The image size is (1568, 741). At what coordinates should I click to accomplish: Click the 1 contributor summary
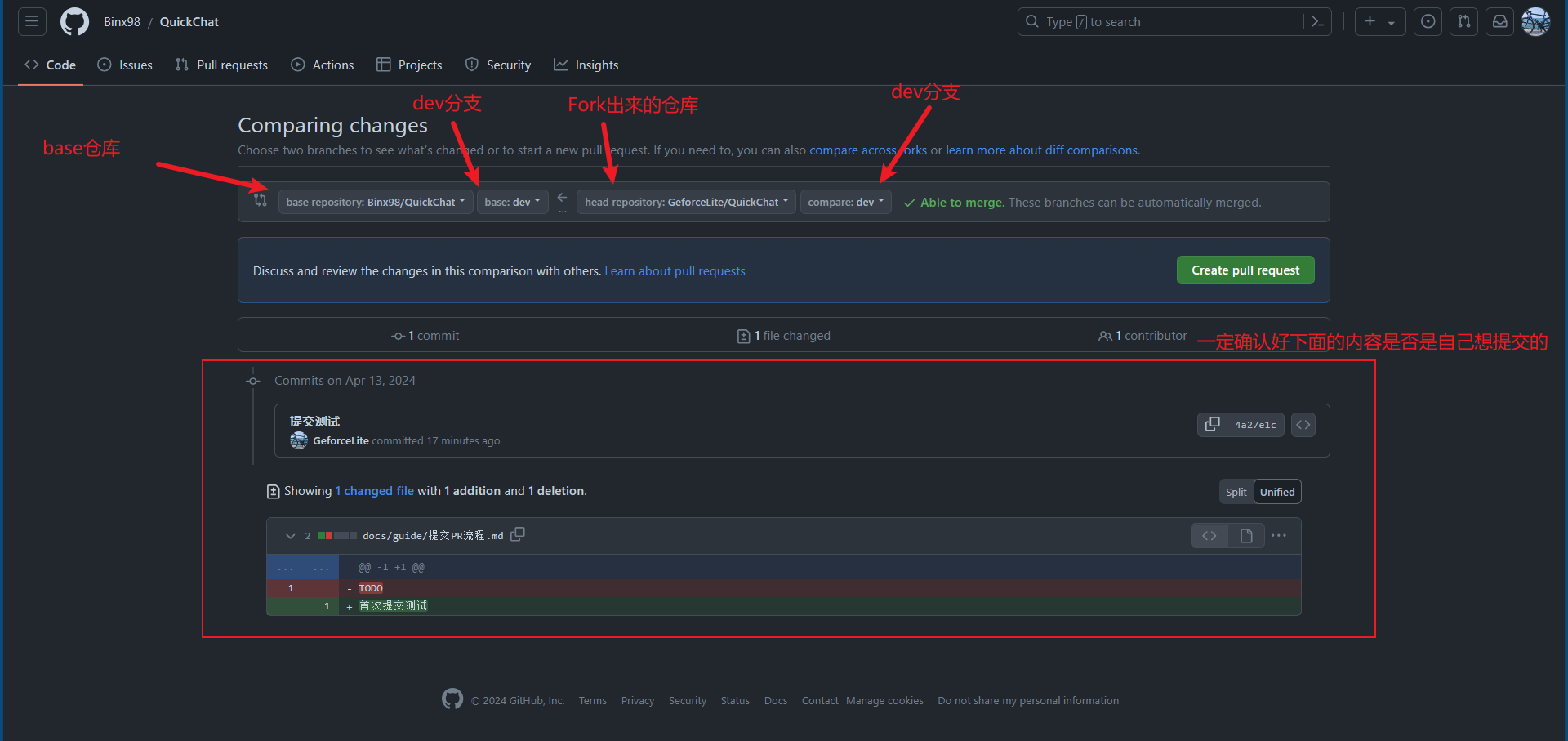[1143, 336]
